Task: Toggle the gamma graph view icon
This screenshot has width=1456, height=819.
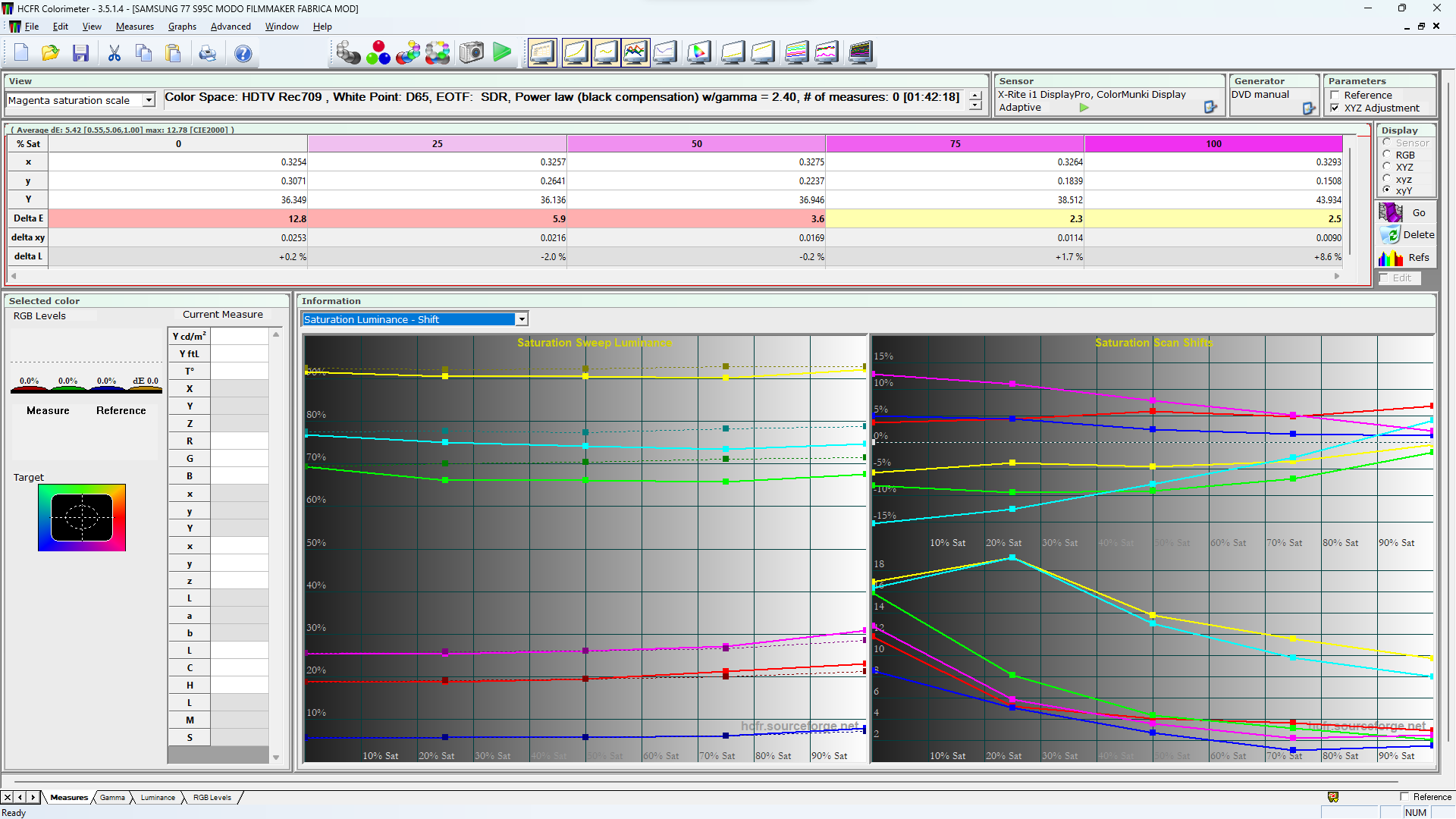Action: 605,52
